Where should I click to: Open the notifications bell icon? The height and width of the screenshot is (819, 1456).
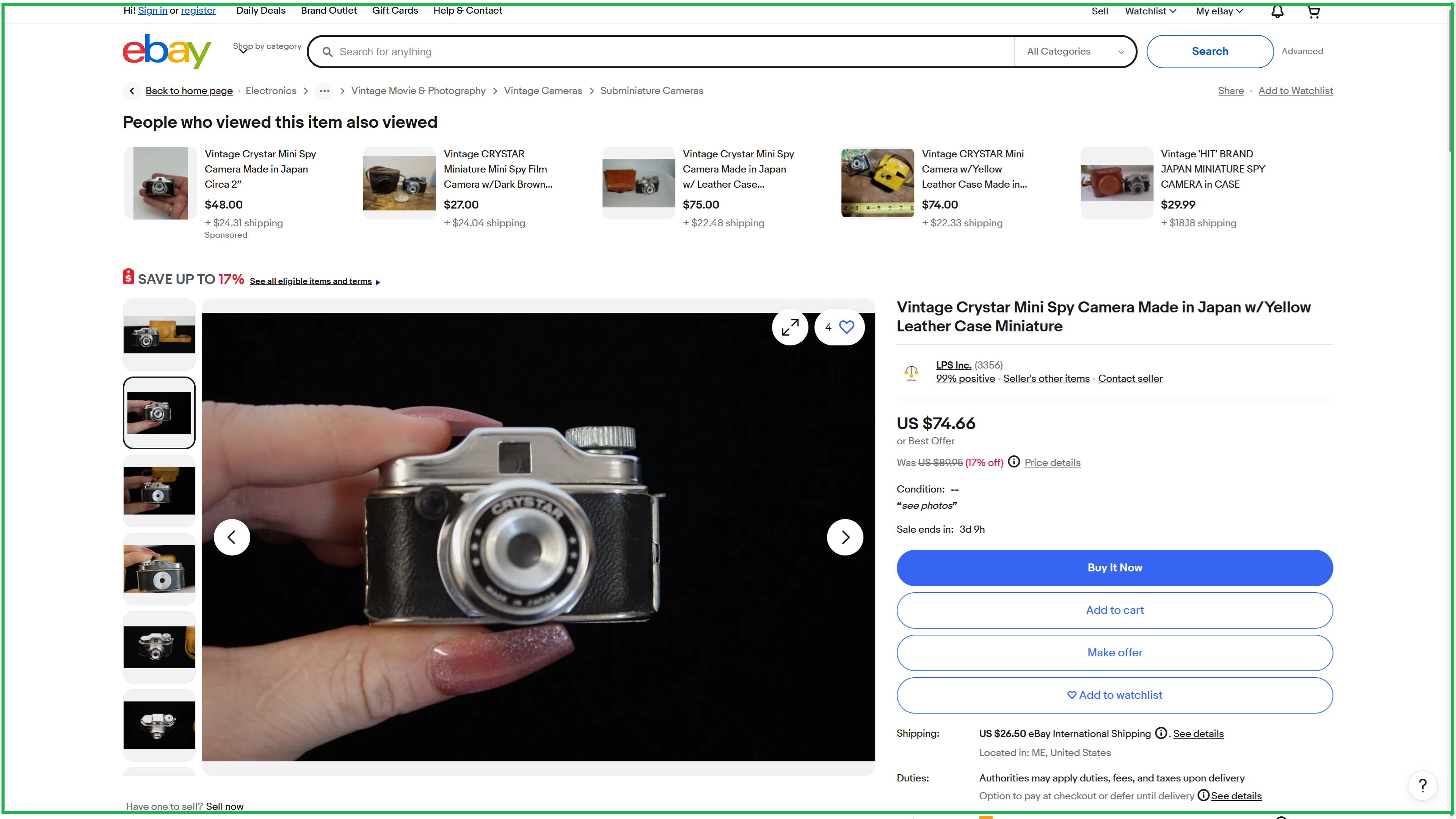(1277, 12)
